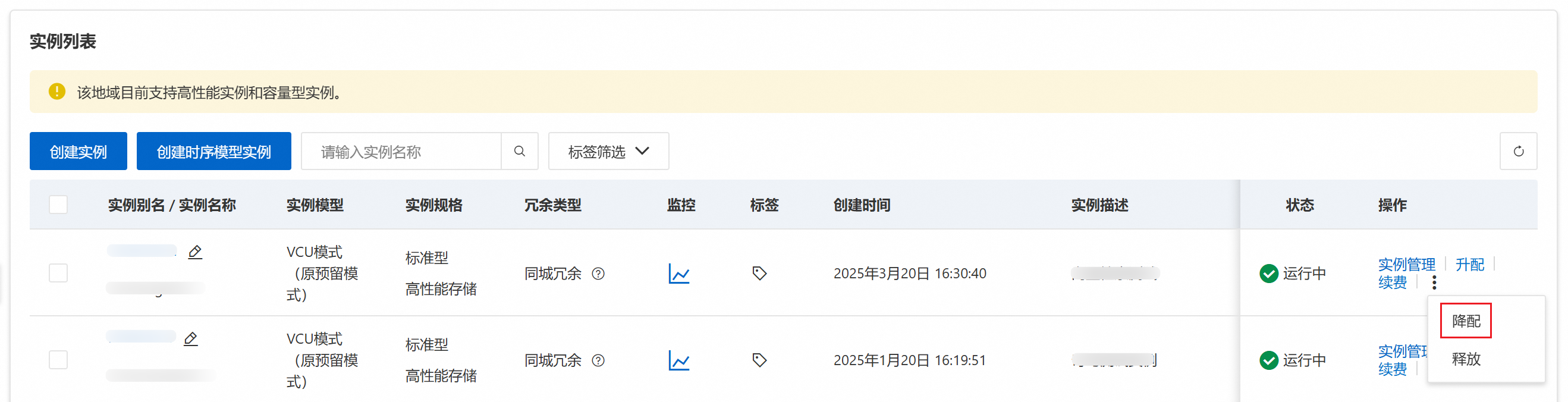Choose 降配 from the actions menu
1568x402 pixels.
click(1466, 321)
